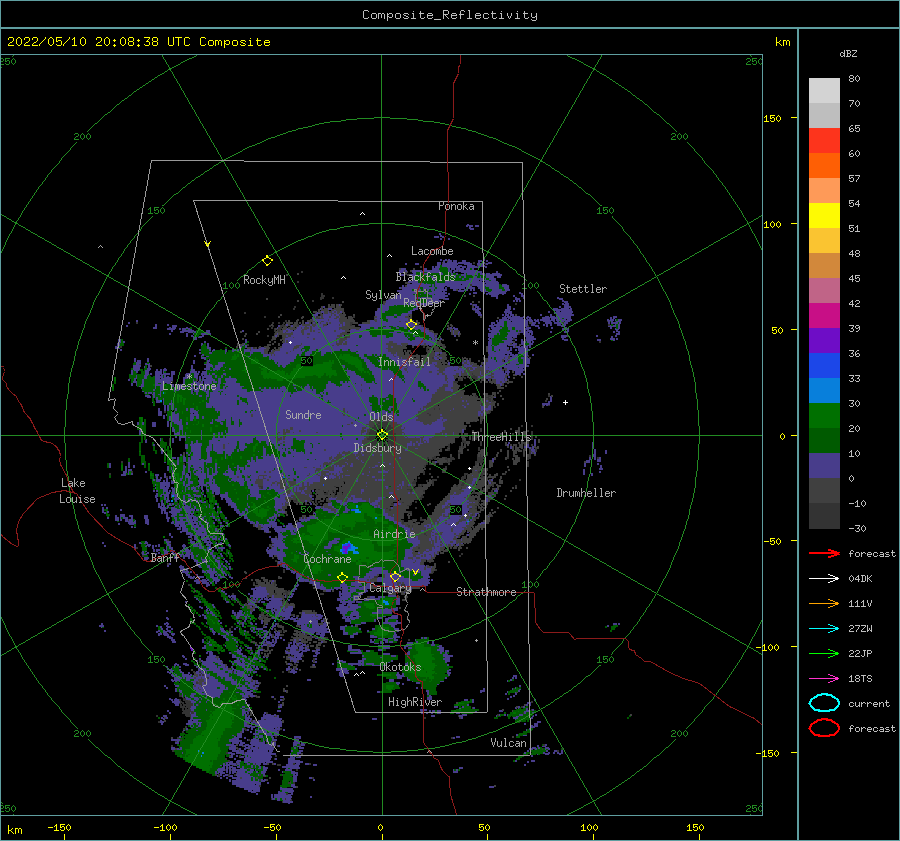Click the 150 tick label on right axis

click(x=773, y=118)
